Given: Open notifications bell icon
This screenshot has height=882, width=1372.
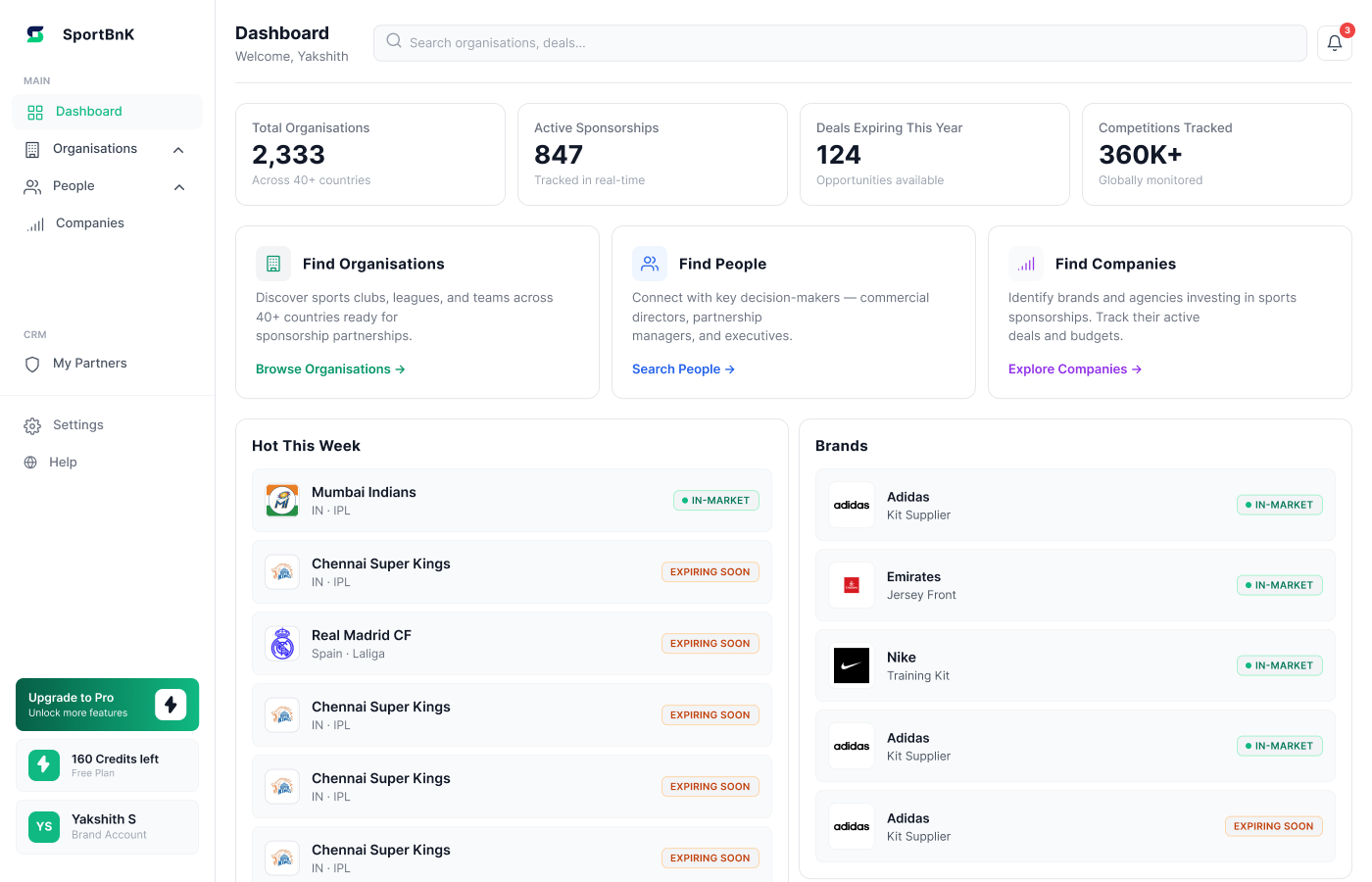Looking at the screenshot, I should coord(1335,43).
